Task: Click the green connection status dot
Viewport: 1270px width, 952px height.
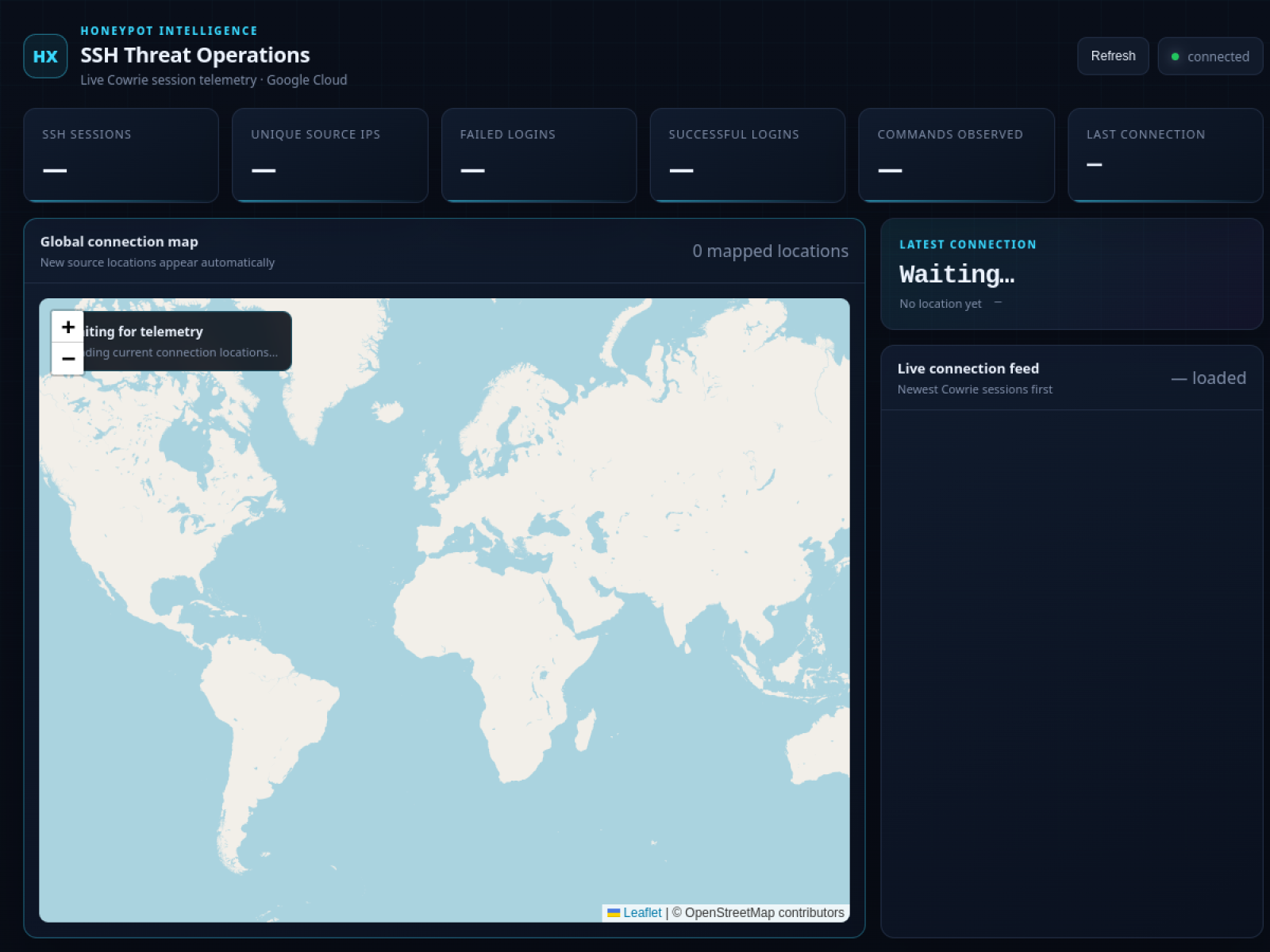Action: click(1176, 57)
